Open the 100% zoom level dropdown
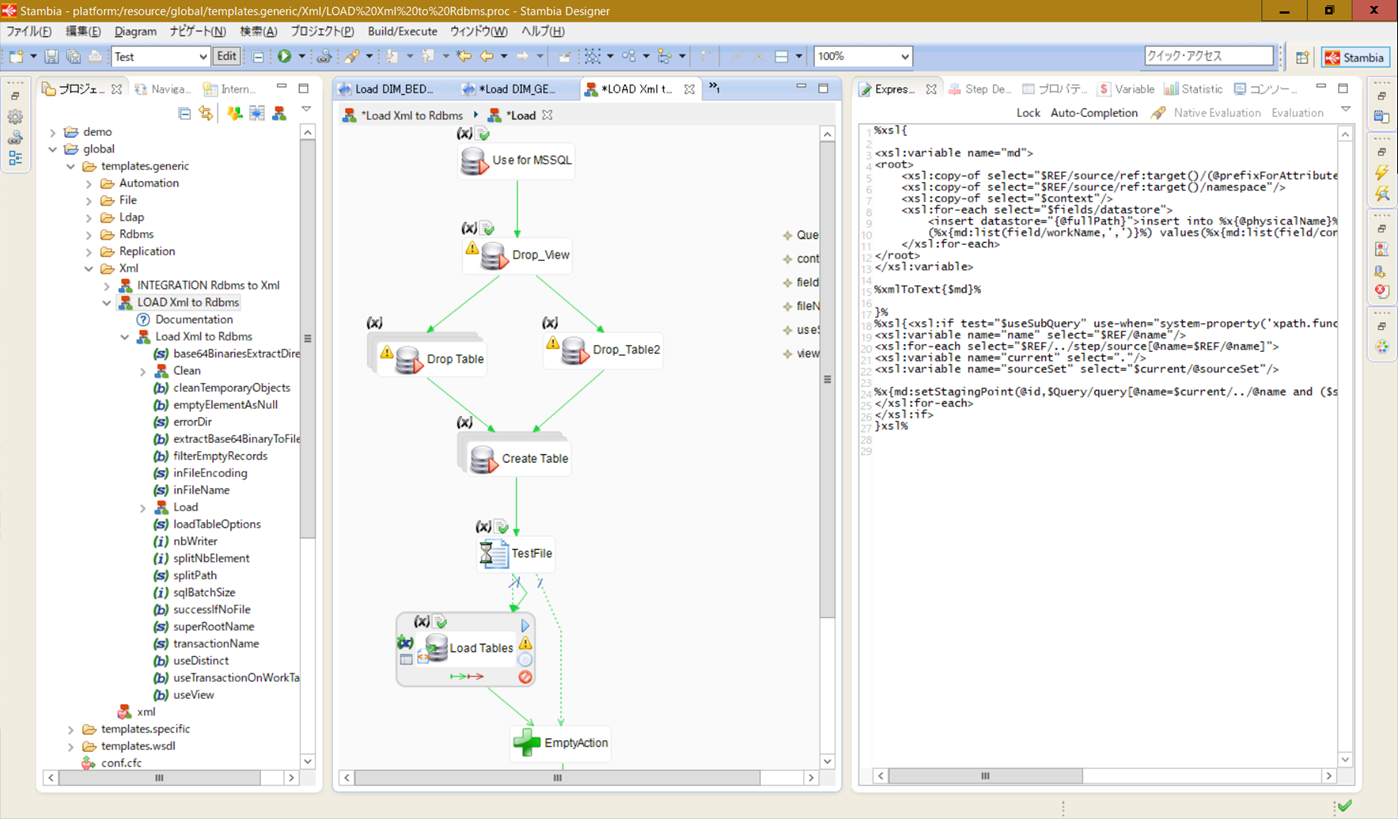Image resolution: width=1398 pixels, height=819 pixels. 904,57
